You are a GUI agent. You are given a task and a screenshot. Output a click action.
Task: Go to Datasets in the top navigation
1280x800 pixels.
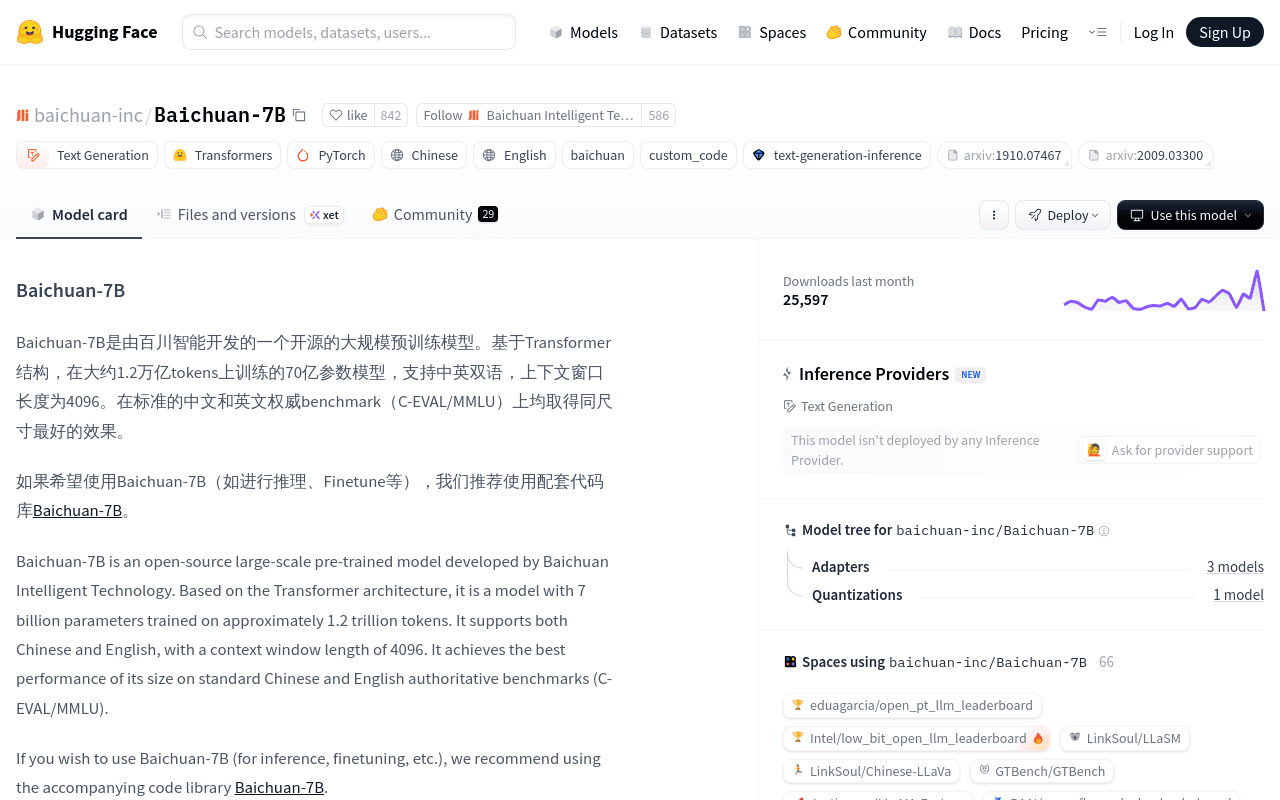point(678,32)
